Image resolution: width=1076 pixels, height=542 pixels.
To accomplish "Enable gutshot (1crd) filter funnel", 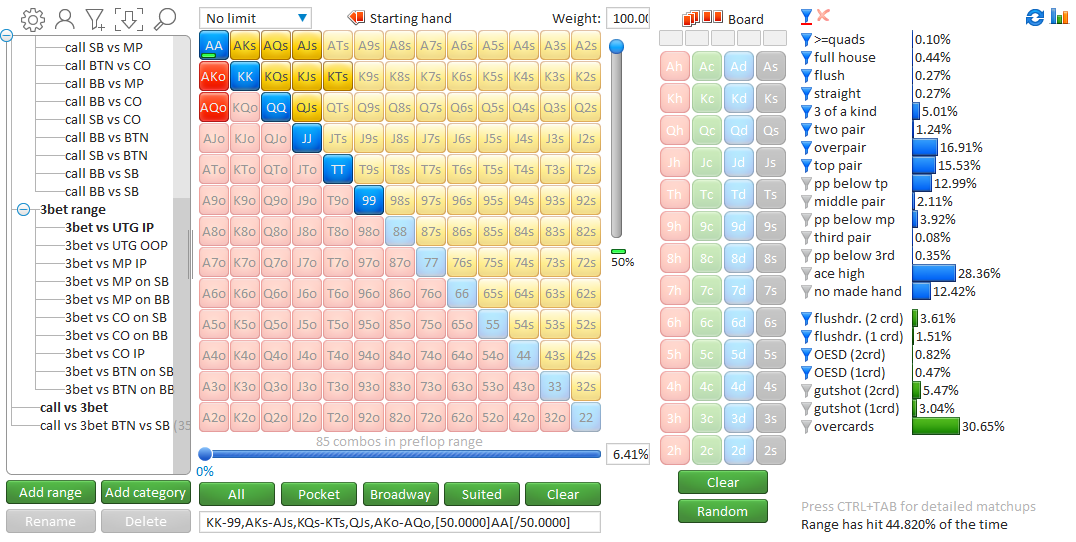I will pyautogui.click(x=807, y=408).
